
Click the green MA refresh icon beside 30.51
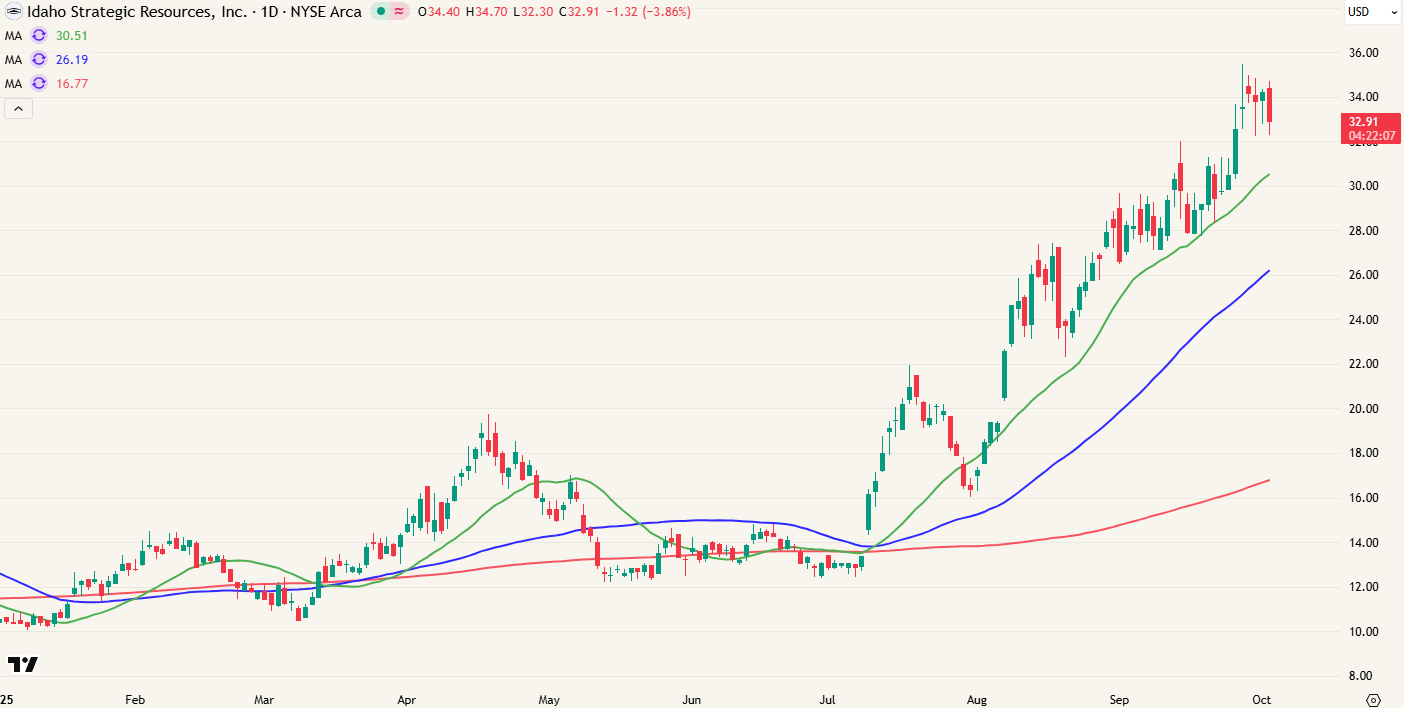coord(39,35)
